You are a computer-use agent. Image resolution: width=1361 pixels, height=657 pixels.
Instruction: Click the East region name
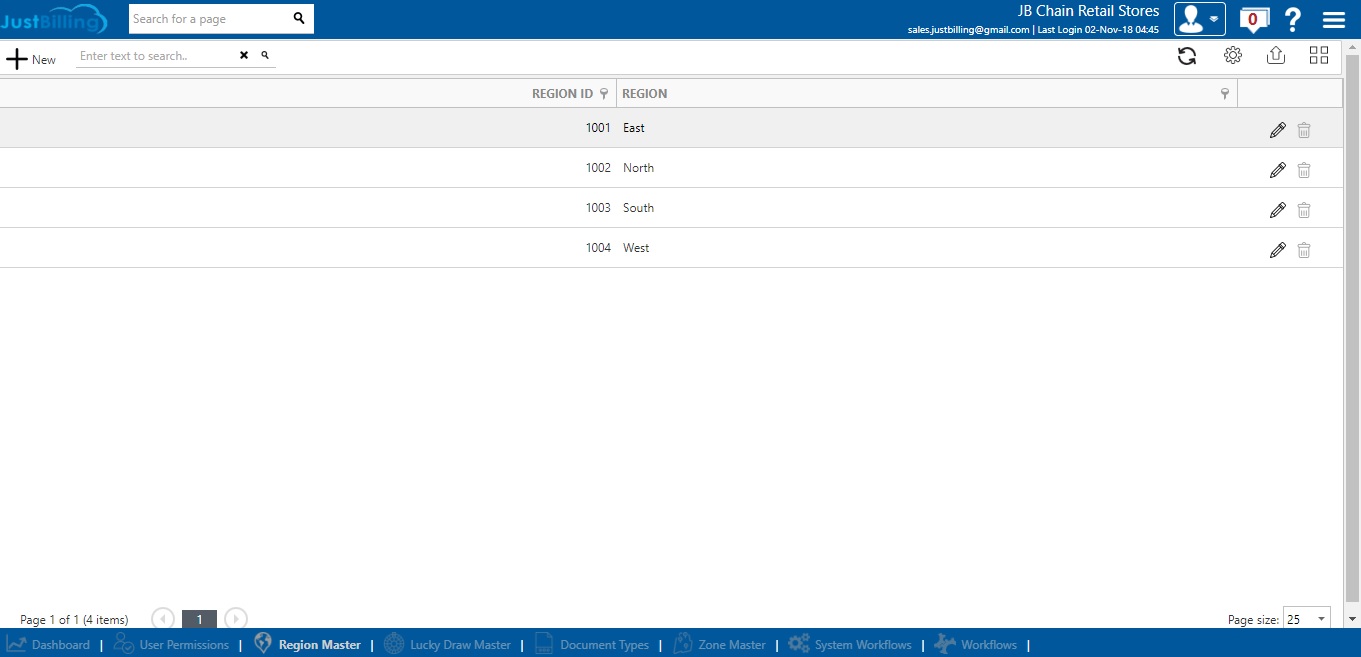click(x=634, y=128)
